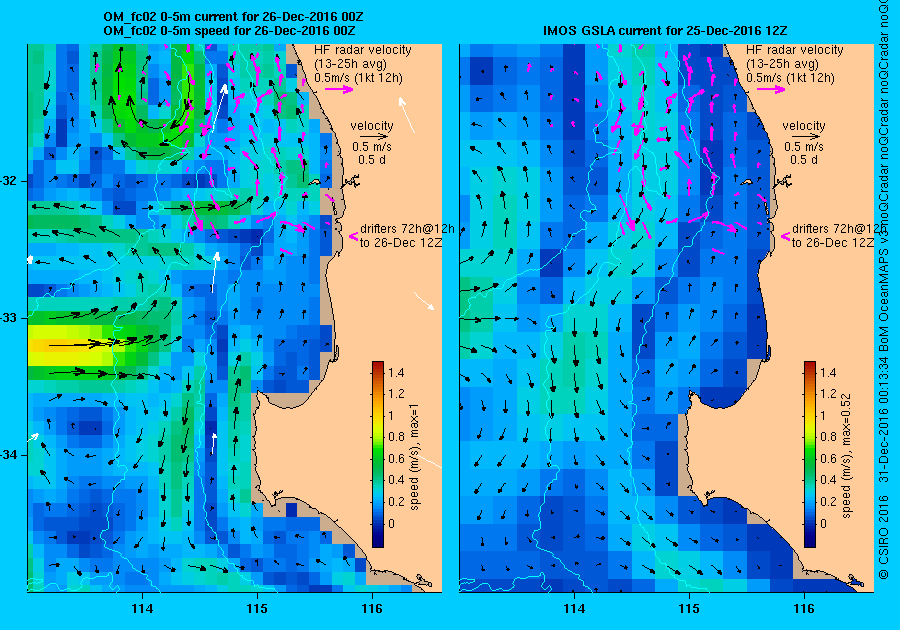Click the 'speed (m/s), max=0.52' colorbar label
Viewport: 900px width, 630px height.
[847, 456]
